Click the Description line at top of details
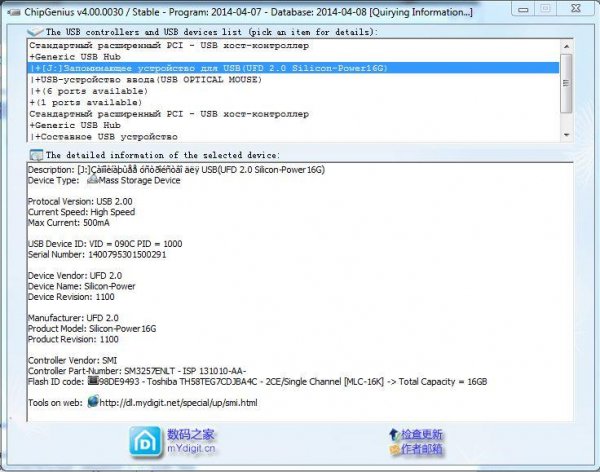The image size is (600, 472). pos(176,170)
